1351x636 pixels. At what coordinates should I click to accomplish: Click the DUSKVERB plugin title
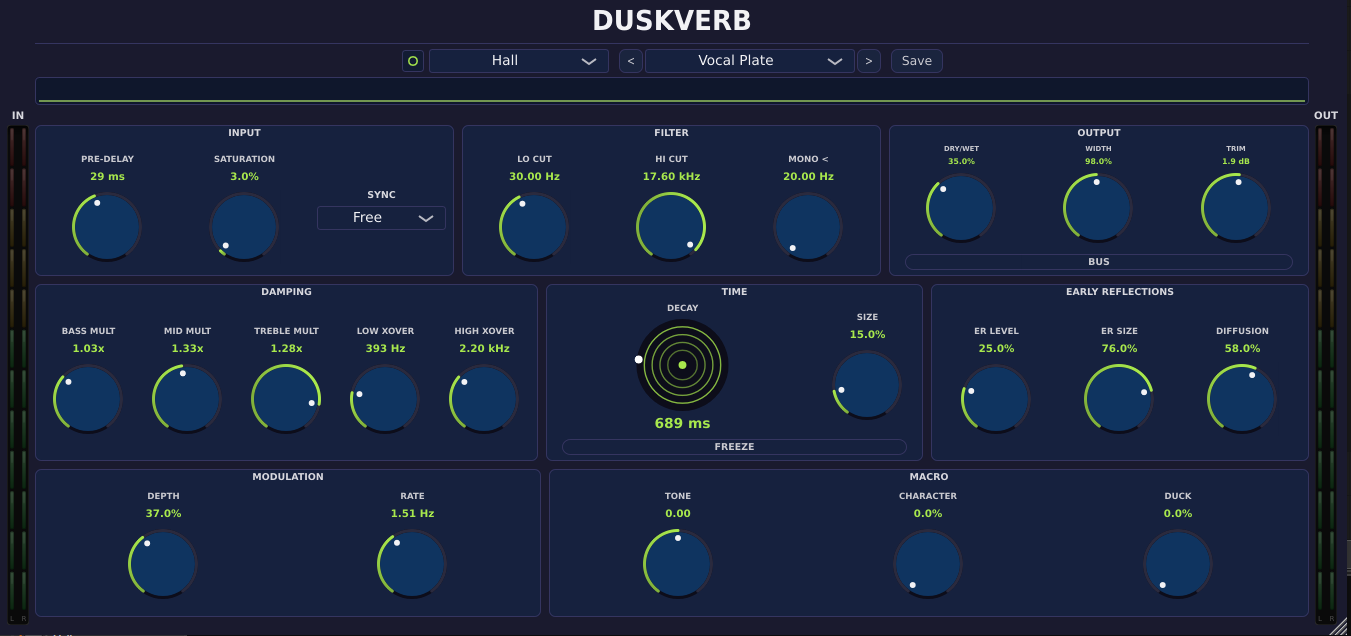tap(672, 20)
